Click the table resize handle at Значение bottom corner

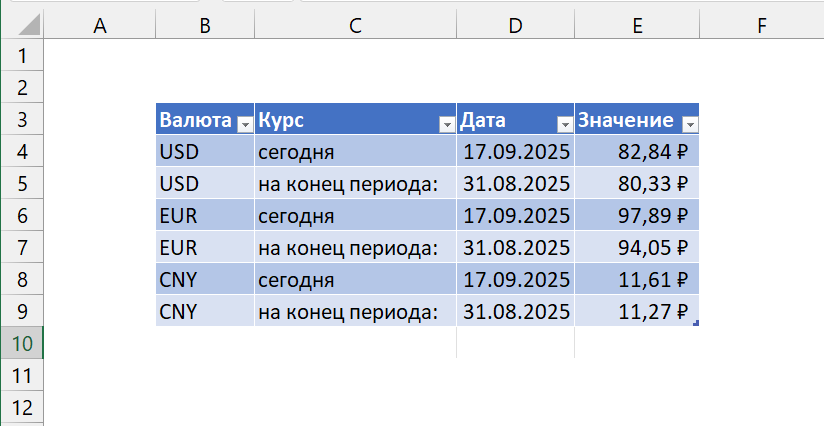tap(696, 323)
